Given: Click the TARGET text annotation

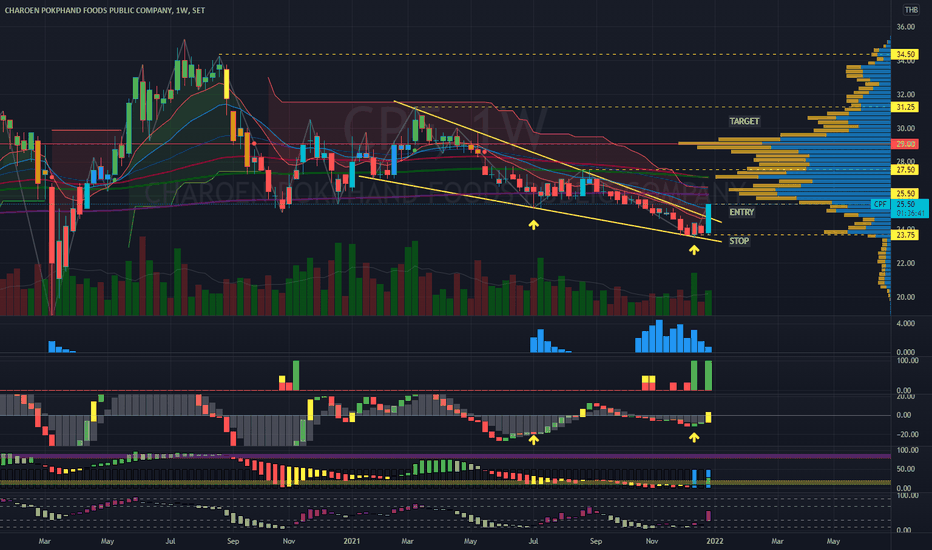Looking at the screenshot, I should [x=744, y=121].
